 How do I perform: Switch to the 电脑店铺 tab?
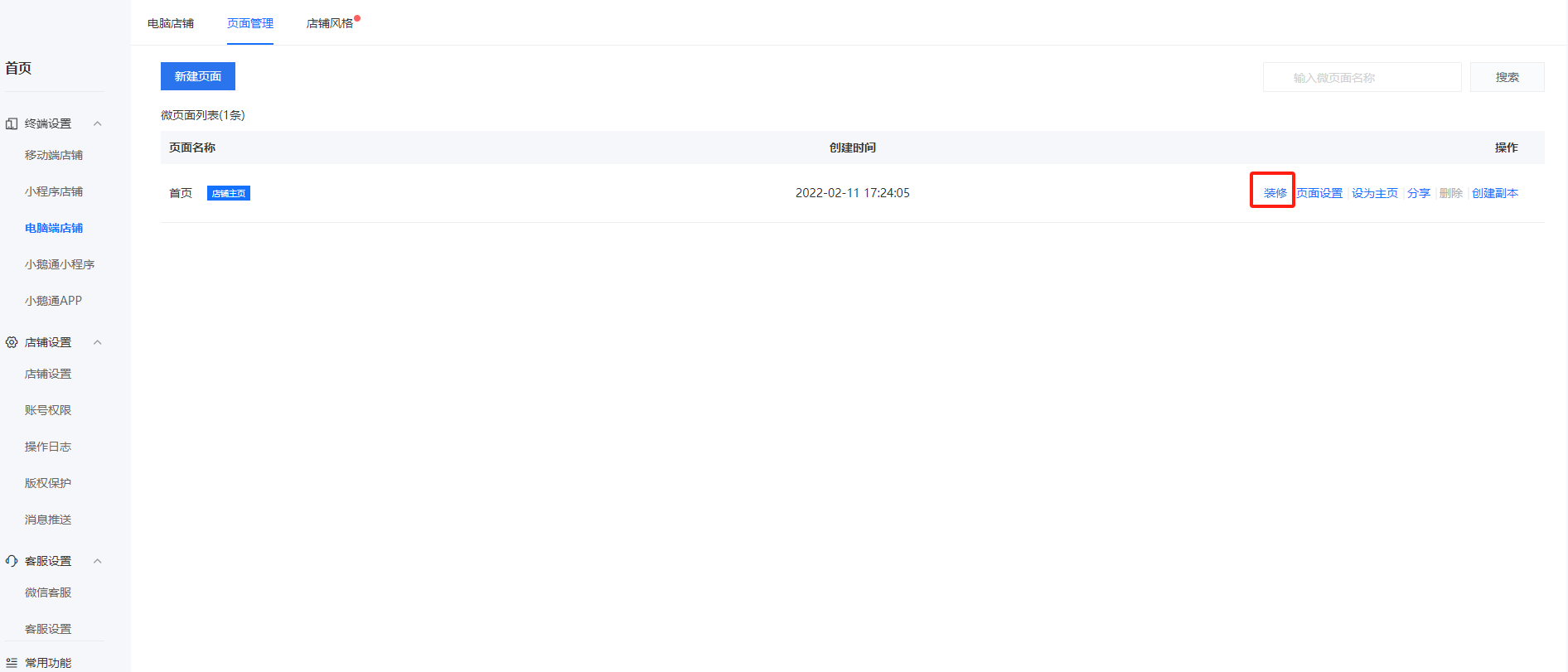coord(171,23)
